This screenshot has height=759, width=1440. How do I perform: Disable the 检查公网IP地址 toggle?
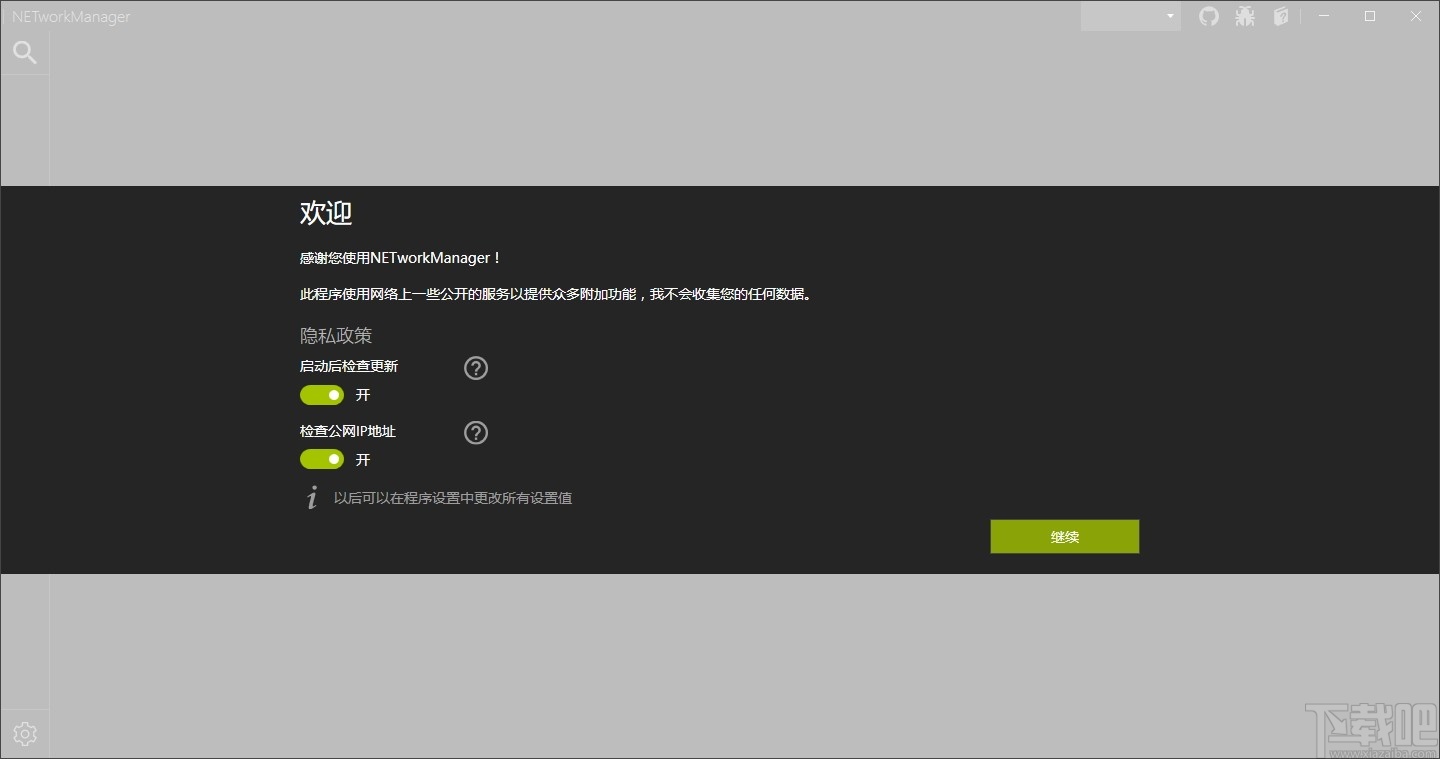pos(321,459)
